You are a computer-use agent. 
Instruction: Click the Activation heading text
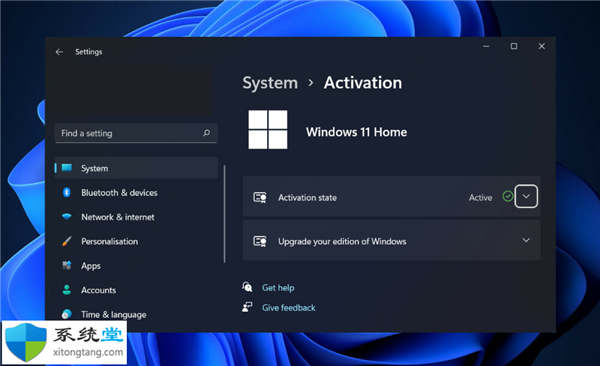363,83
